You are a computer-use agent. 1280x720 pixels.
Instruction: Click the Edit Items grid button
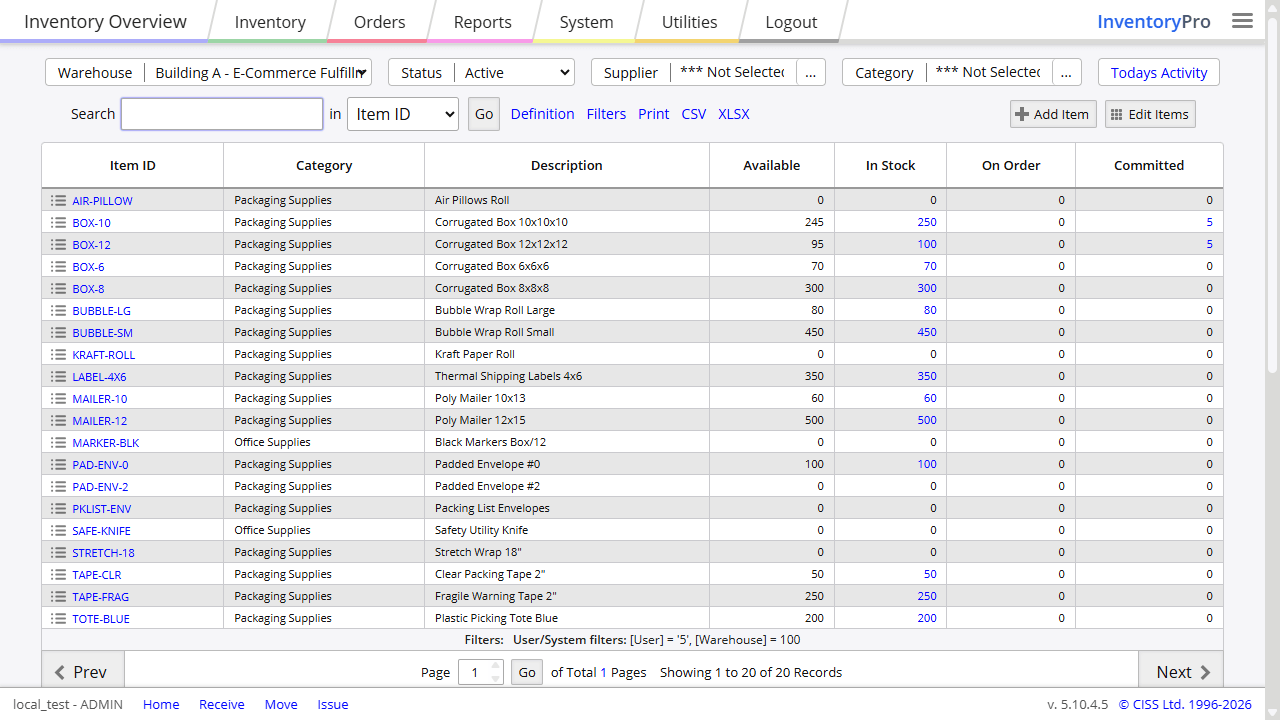click(x=1149, y=114)
